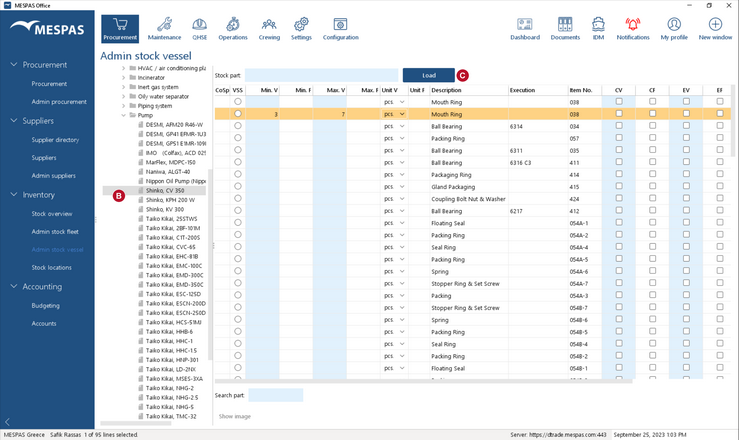Select the DESMI, AFM20 R46-W component
Viewport: 739px width, 440px height.
pos(174,125)
